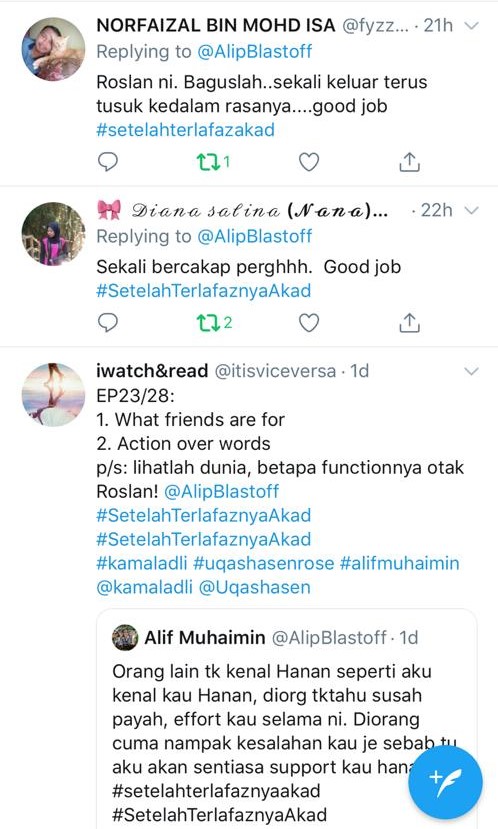View the iwatch&read profile avatar
The height and width of the screenshot is (829, 498).
[53, 394]
